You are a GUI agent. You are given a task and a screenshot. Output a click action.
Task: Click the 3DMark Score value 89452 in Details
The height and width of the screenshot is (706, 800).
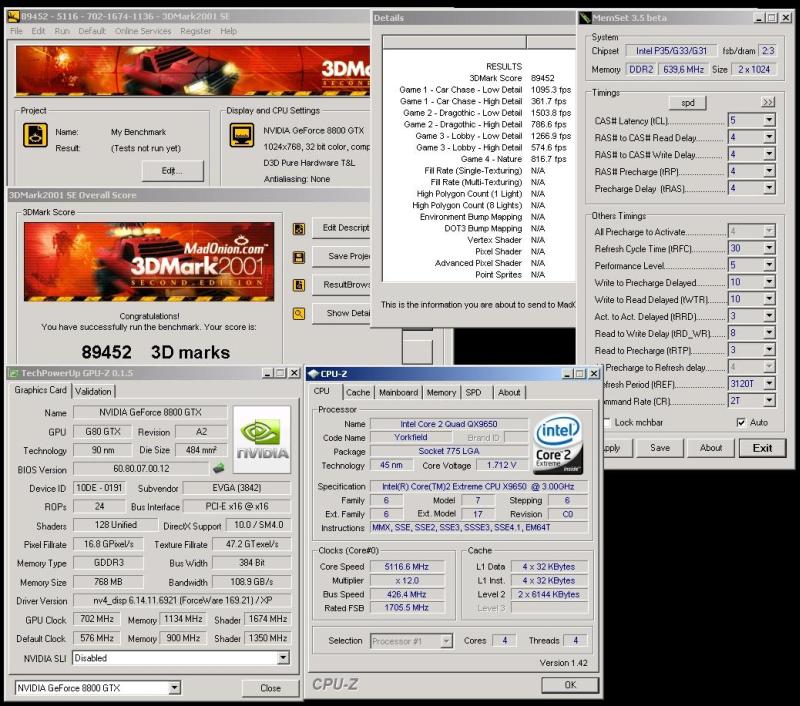[x=542, y=78]
